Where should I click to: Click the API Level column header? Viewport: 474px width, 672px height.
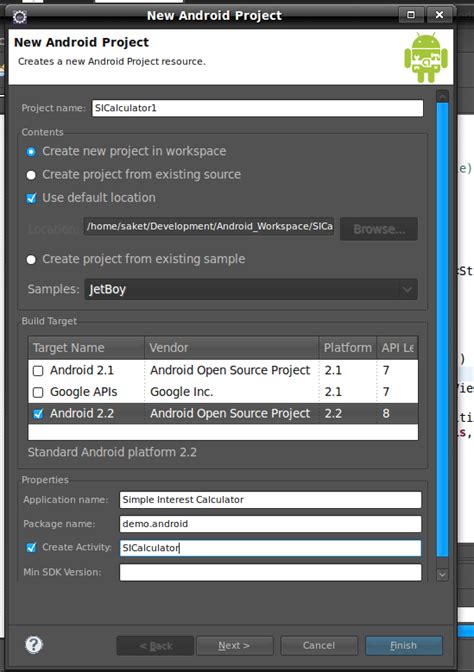(x=397, y=348)
